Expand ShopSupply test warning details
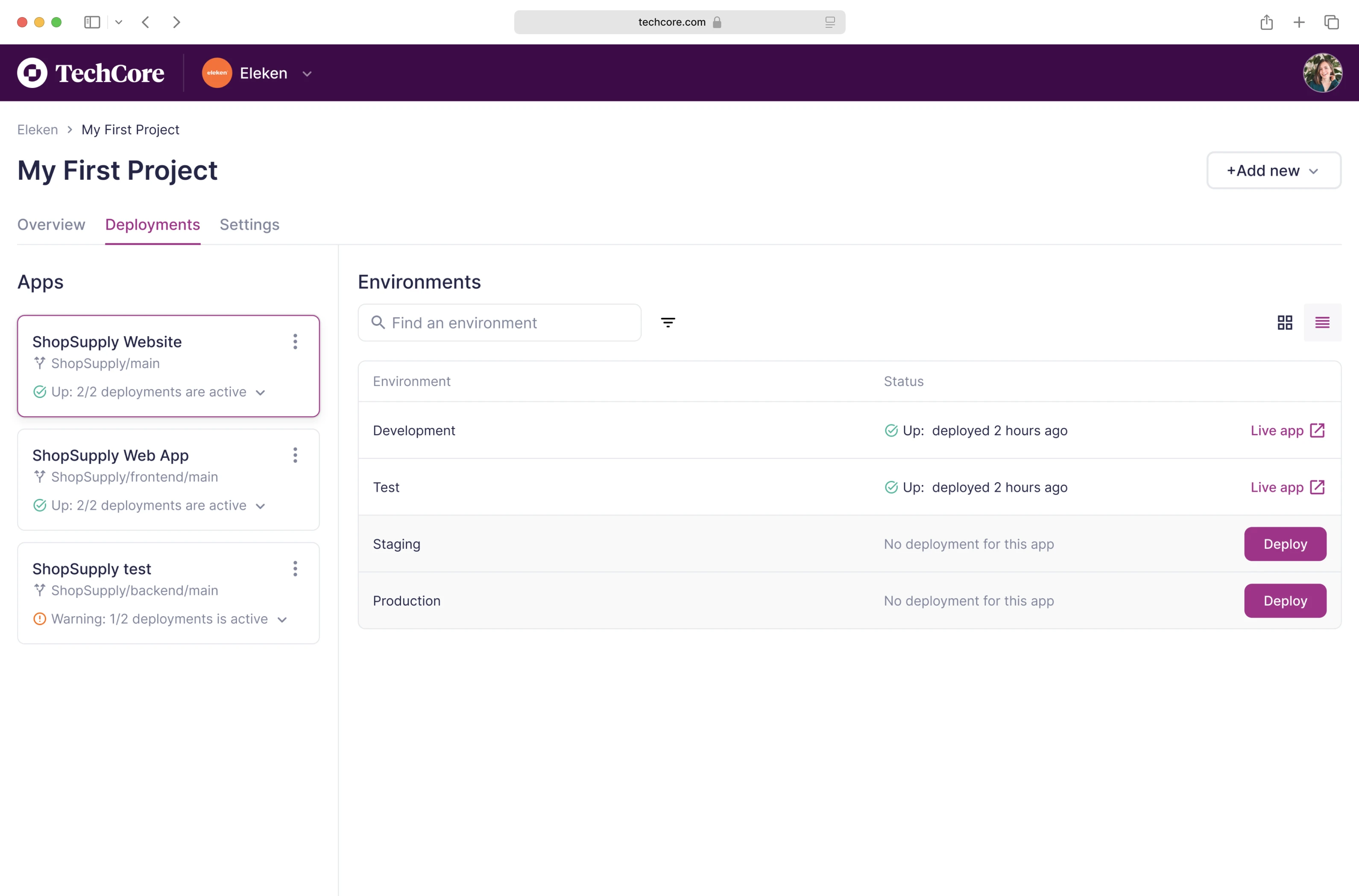This screenshot has width=1359, height=896. pyautogui.click(x=282, y=619)
